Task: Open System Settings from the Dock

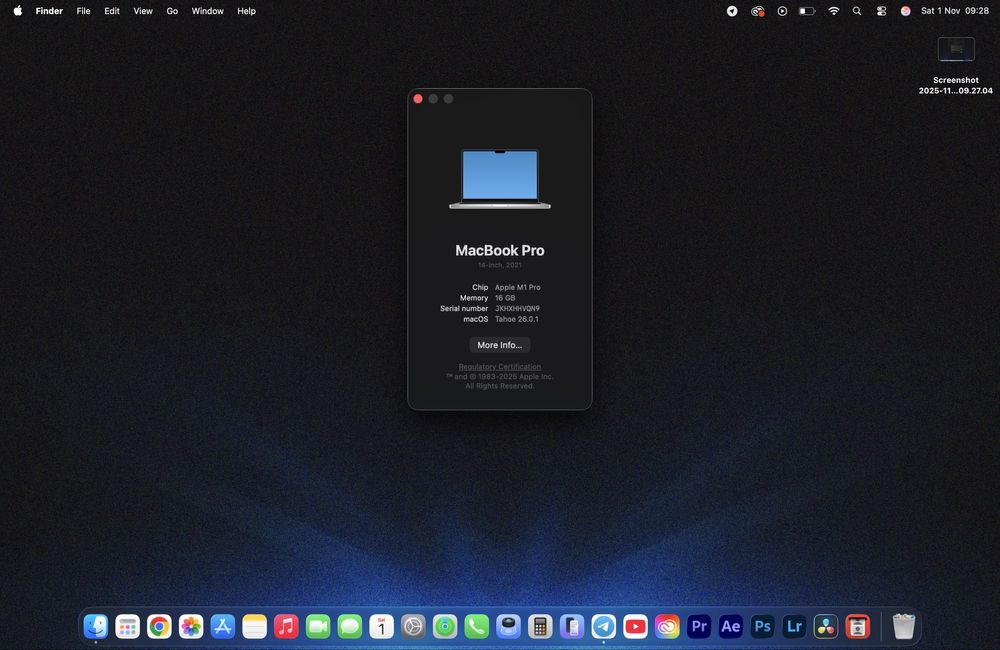Action: tap(413, 626)
